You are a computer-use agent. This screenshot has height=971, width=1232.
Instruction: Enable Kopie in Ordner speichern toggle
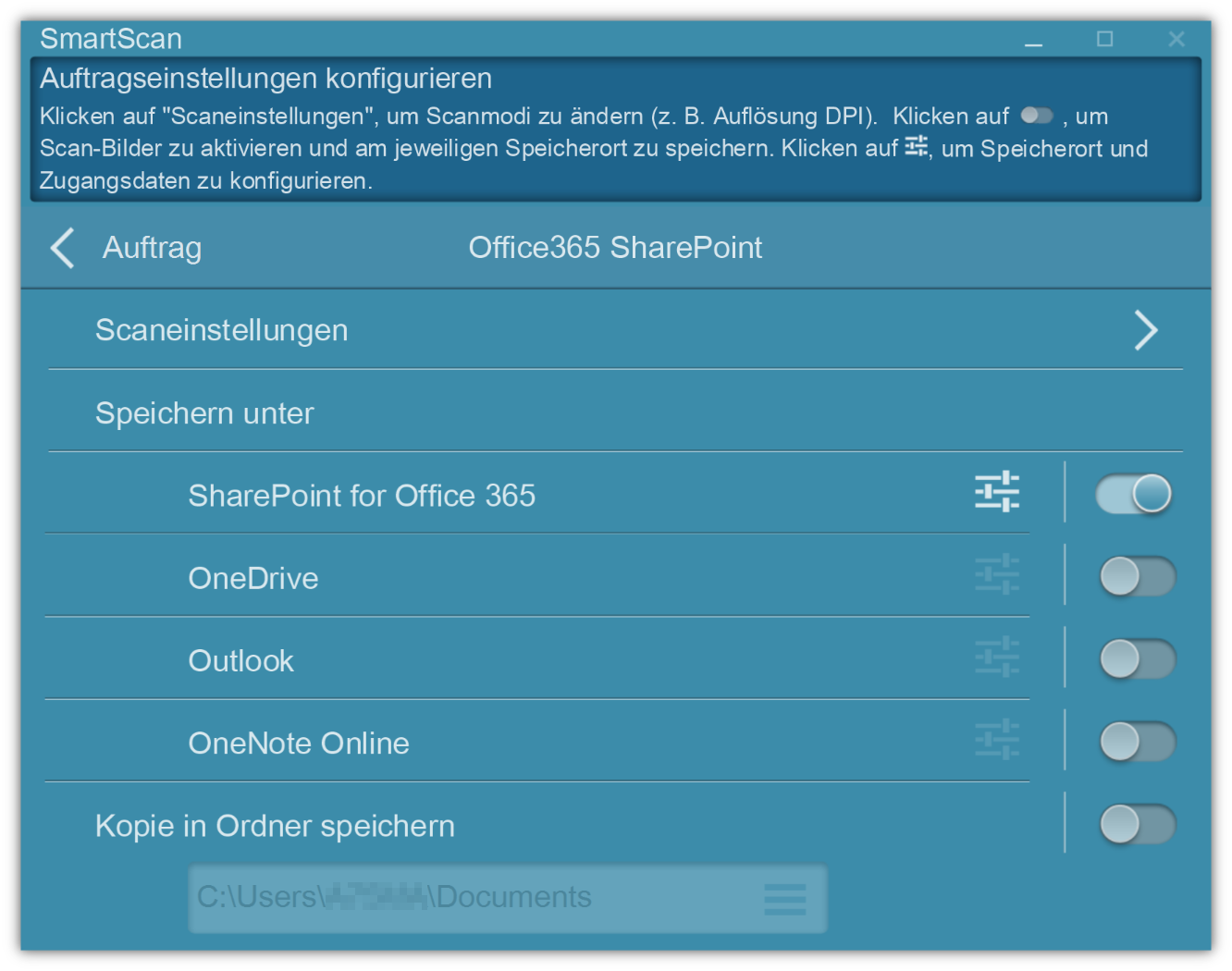[x=1137, y=824]
